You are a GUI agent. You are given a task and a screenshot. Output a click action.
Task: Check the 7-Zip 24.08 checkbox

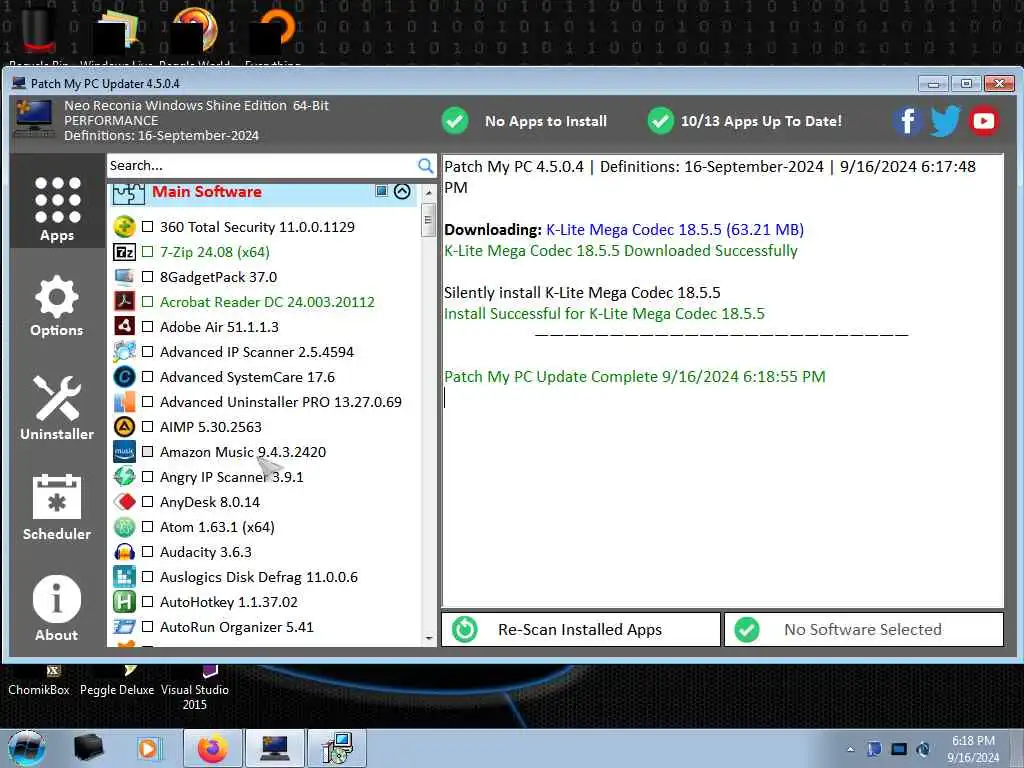tap(148, 251)
